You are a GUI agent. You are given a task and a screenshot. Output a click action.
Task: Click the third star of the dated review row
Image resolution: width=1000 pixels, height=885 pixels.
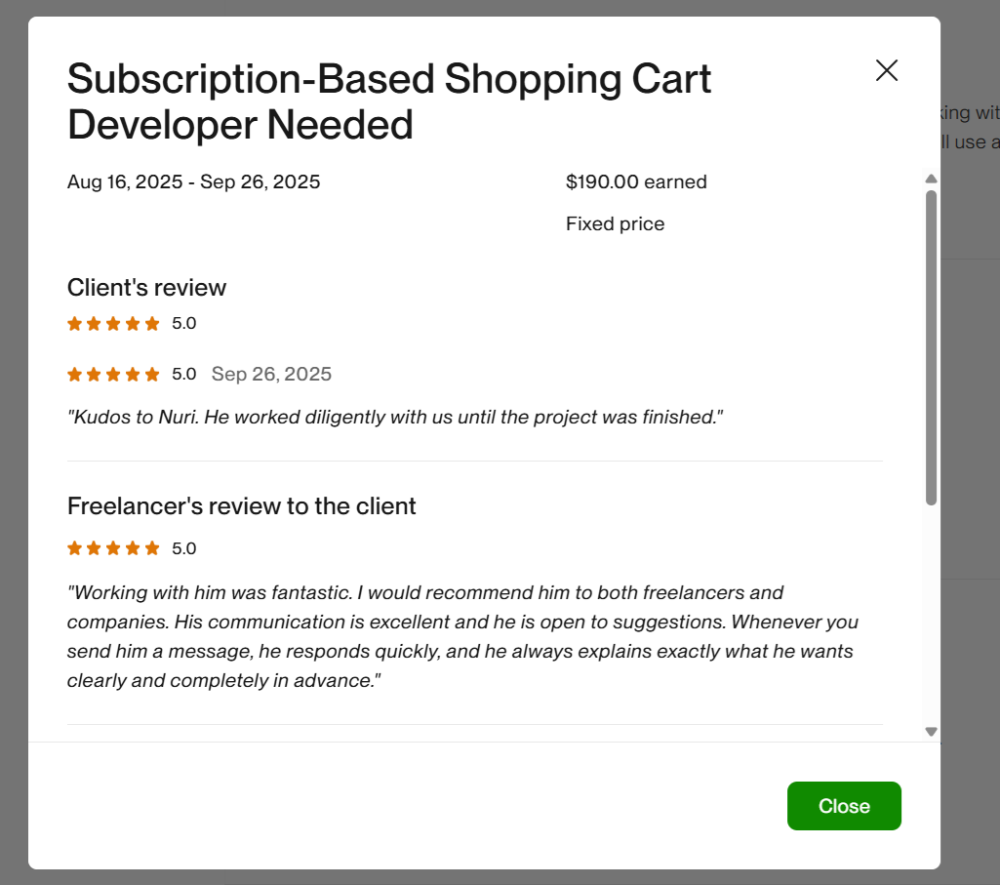113,373
